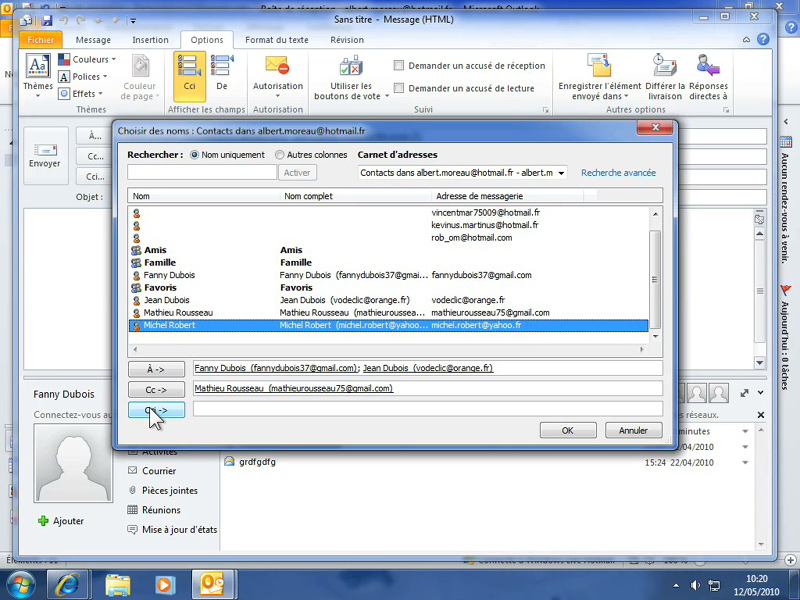Open the Suivi dialog launcher
Image resolution: width=800 pixels, height=600 pixels.
point(545,110)
